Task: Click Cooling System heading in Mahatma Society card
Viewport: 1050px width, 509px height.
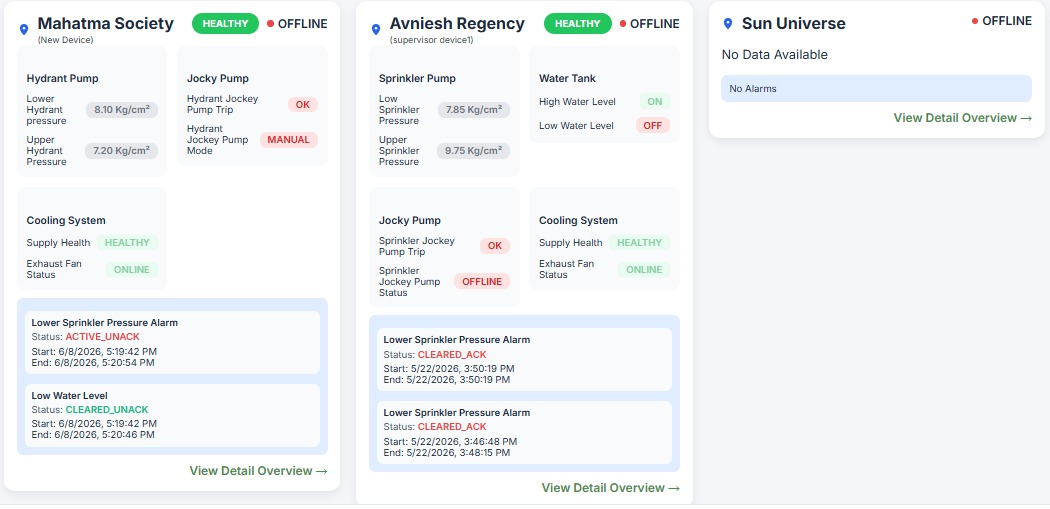Action: pos(66,220)
